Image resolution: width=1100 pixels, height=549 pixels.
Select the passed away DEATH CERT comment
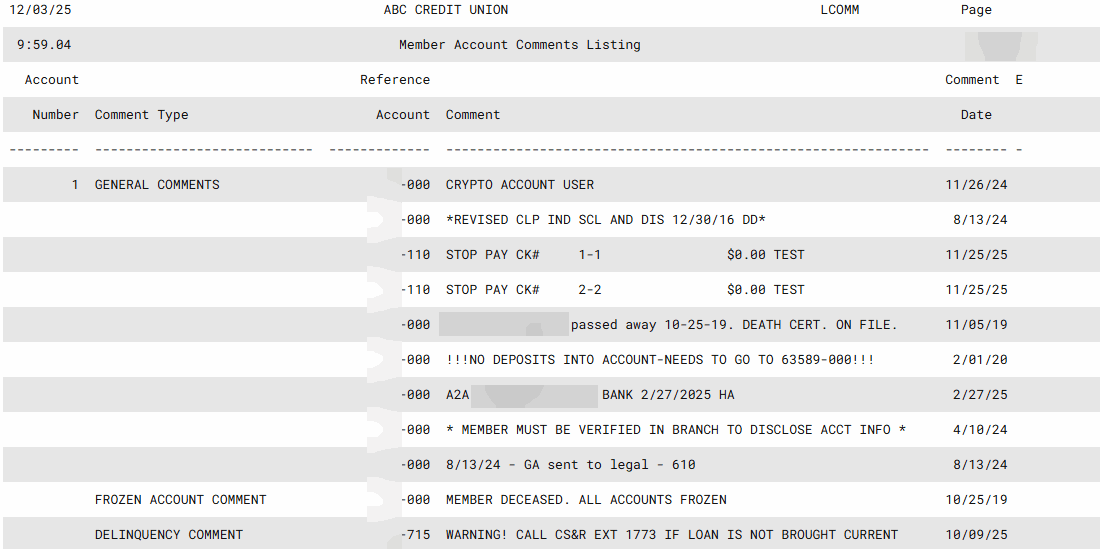[x=733, y=325]
